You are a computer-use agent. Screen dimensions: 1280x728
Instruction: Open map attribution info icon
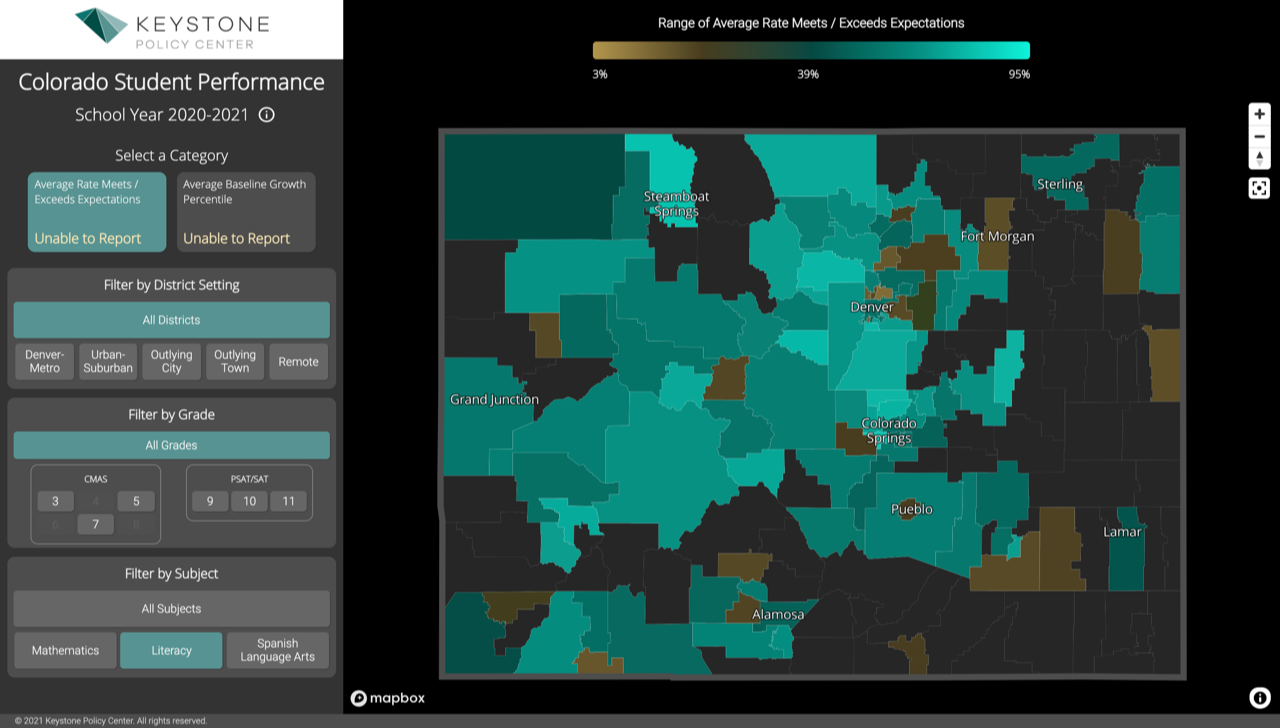pyautogui.click(x=1259, y=698)
